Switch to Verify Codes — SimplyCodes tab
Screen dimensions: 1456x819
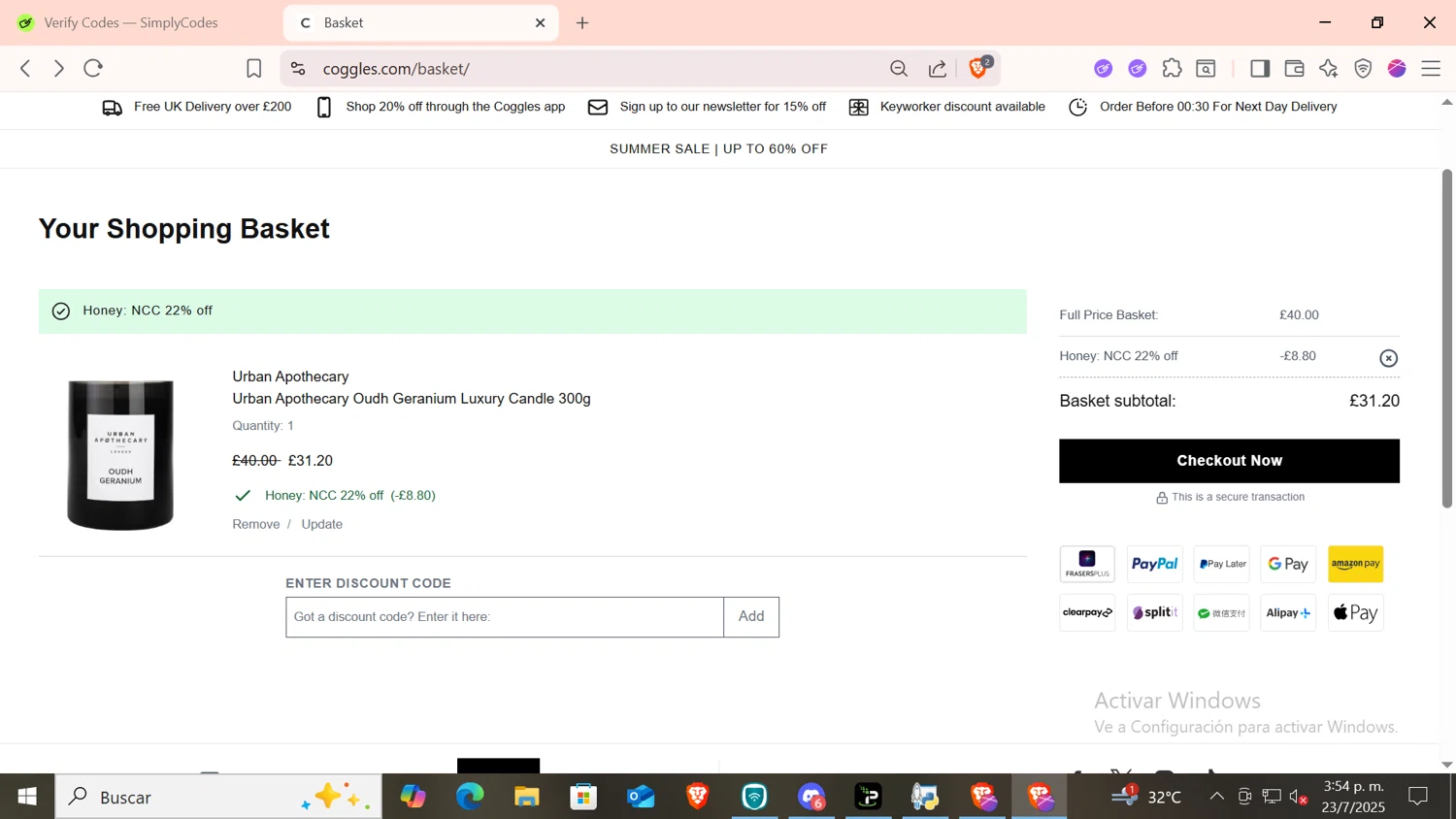131,22
